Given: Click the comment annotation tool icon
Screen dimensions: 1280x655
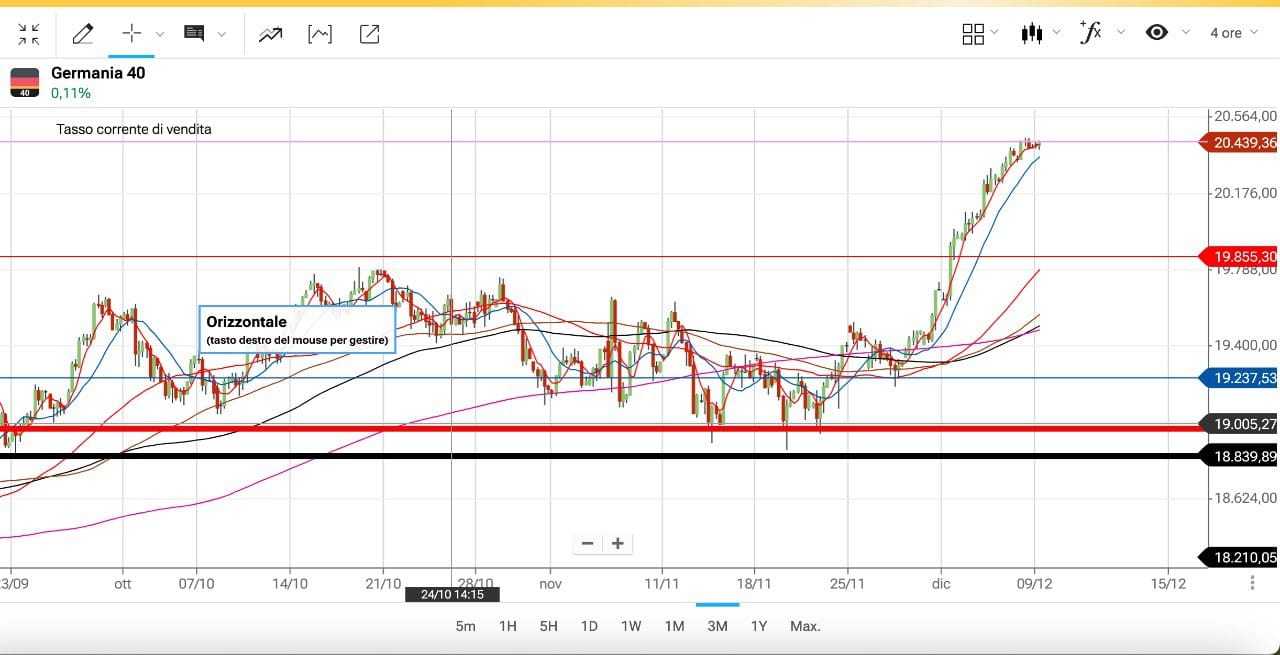Looking at the screenshot, I should (x=194, y=34).
